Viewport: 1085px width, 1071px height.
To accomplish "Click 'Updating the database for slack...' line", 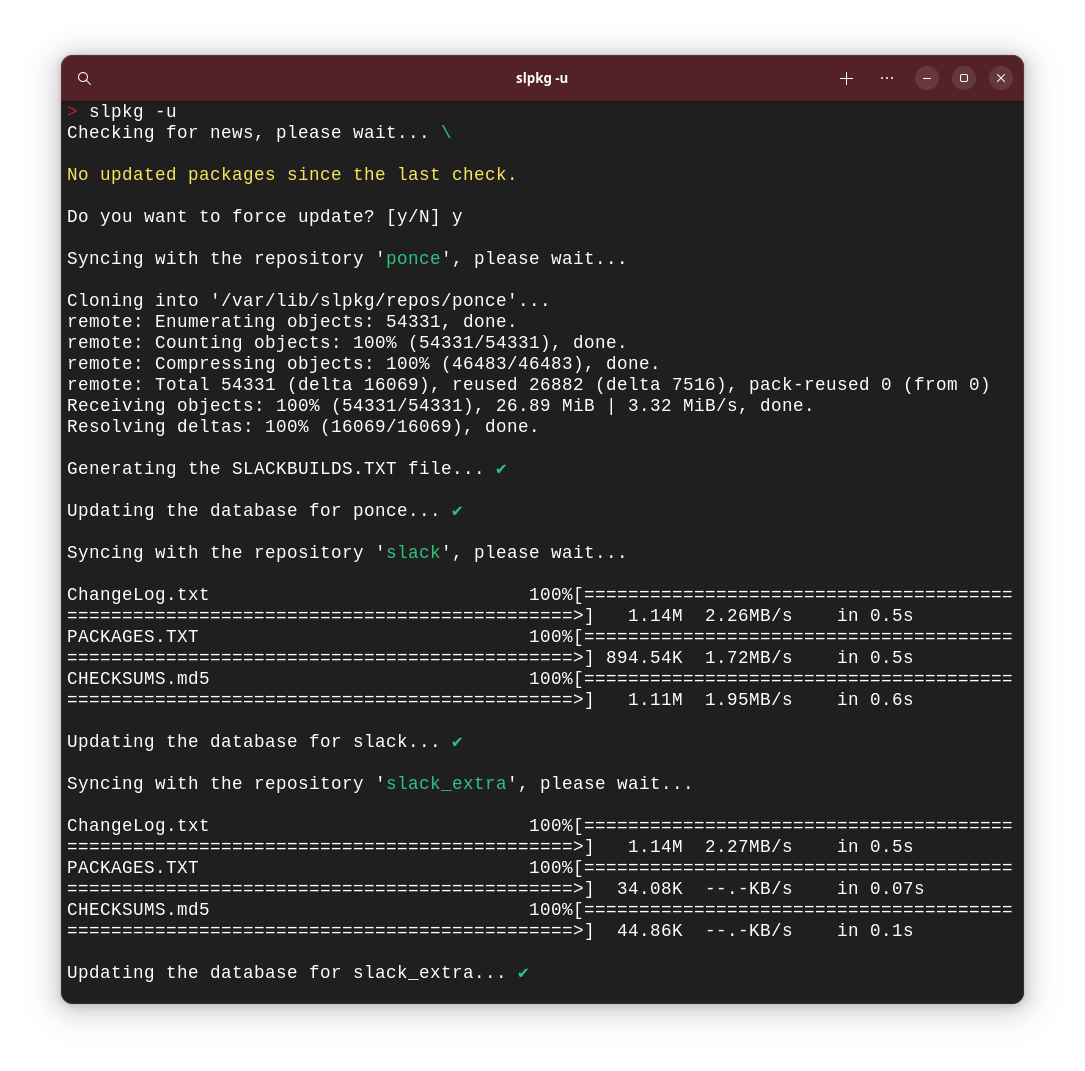I will pos(264,742).
